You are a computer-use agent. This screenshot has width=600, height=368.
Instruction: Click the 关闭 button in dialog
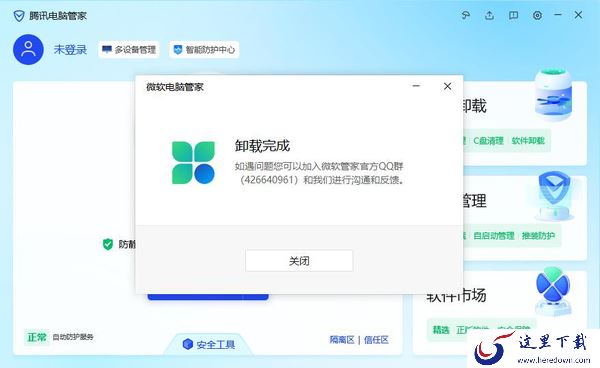299,261
